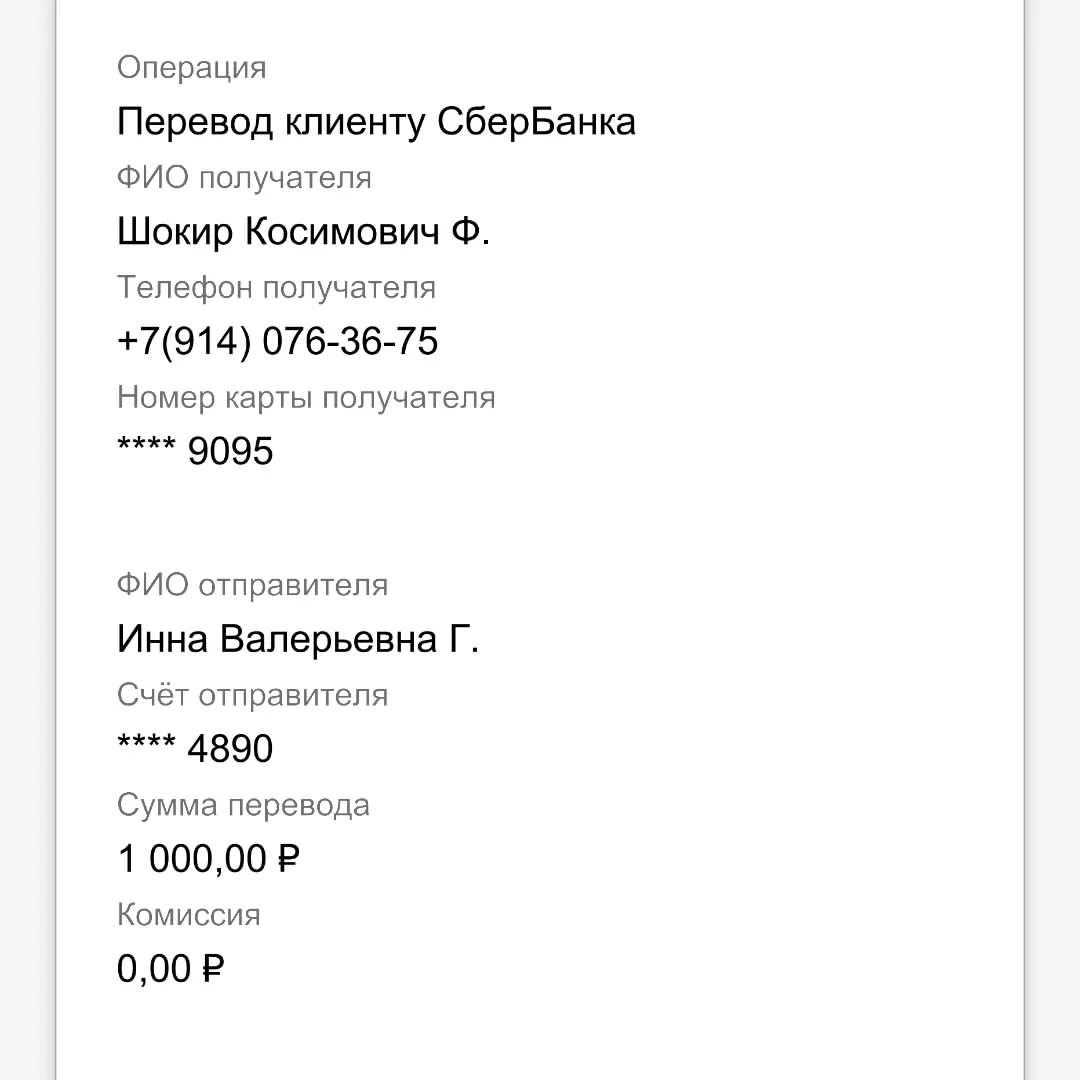Click the "Сумма перевода" label

pyautogui.click(x=243, y=806)
